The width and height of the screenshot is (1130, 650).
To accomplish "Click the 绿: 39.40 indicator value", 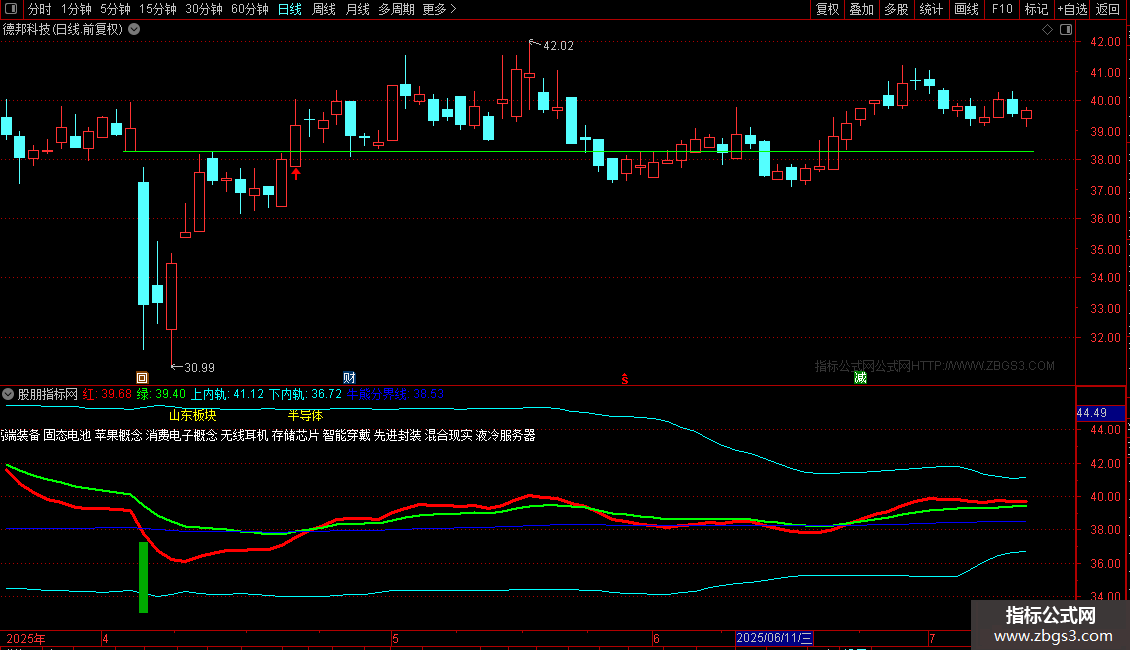I will pos(161,394).
